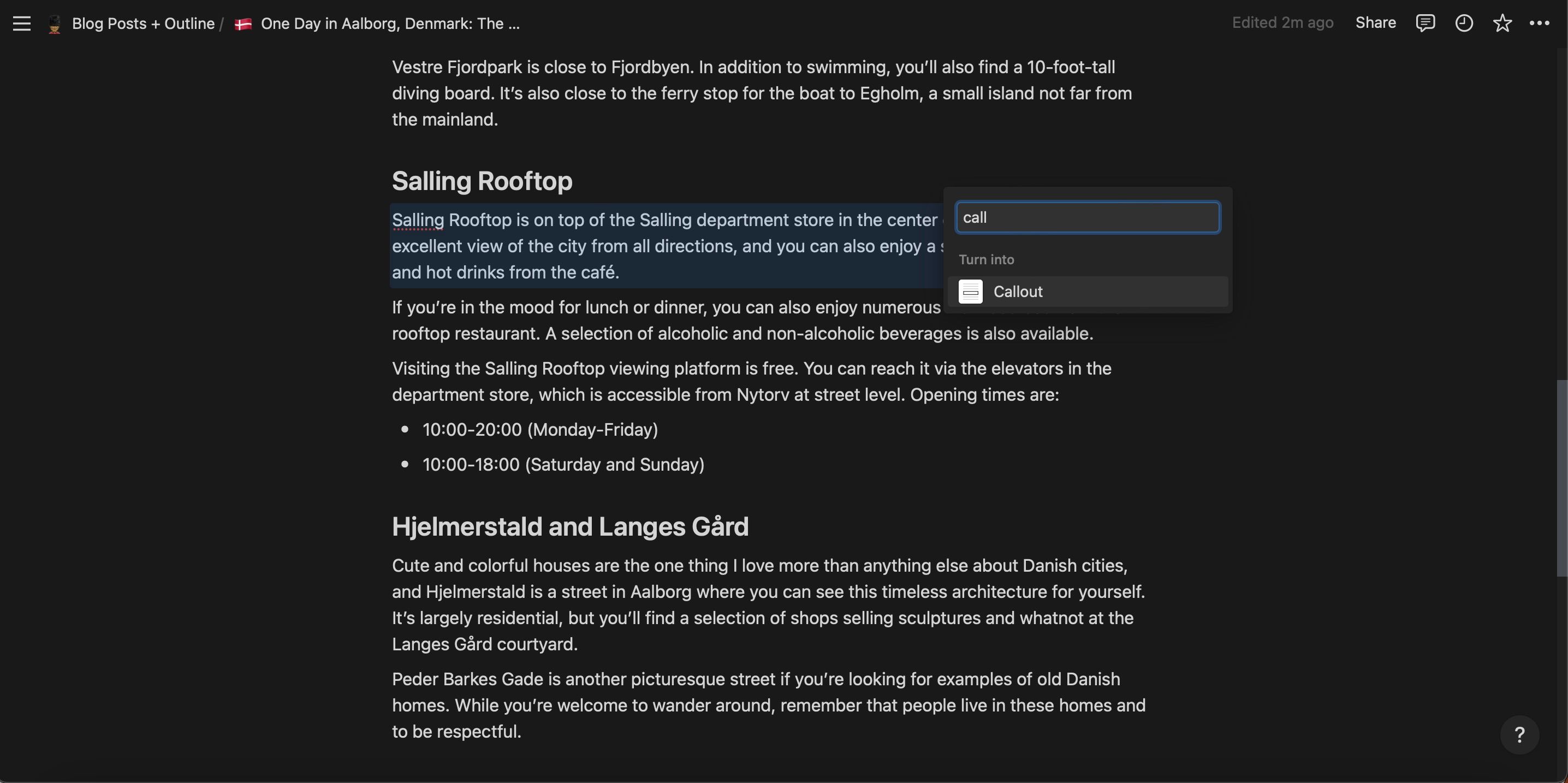Click the Share button

click(1375, 23)
